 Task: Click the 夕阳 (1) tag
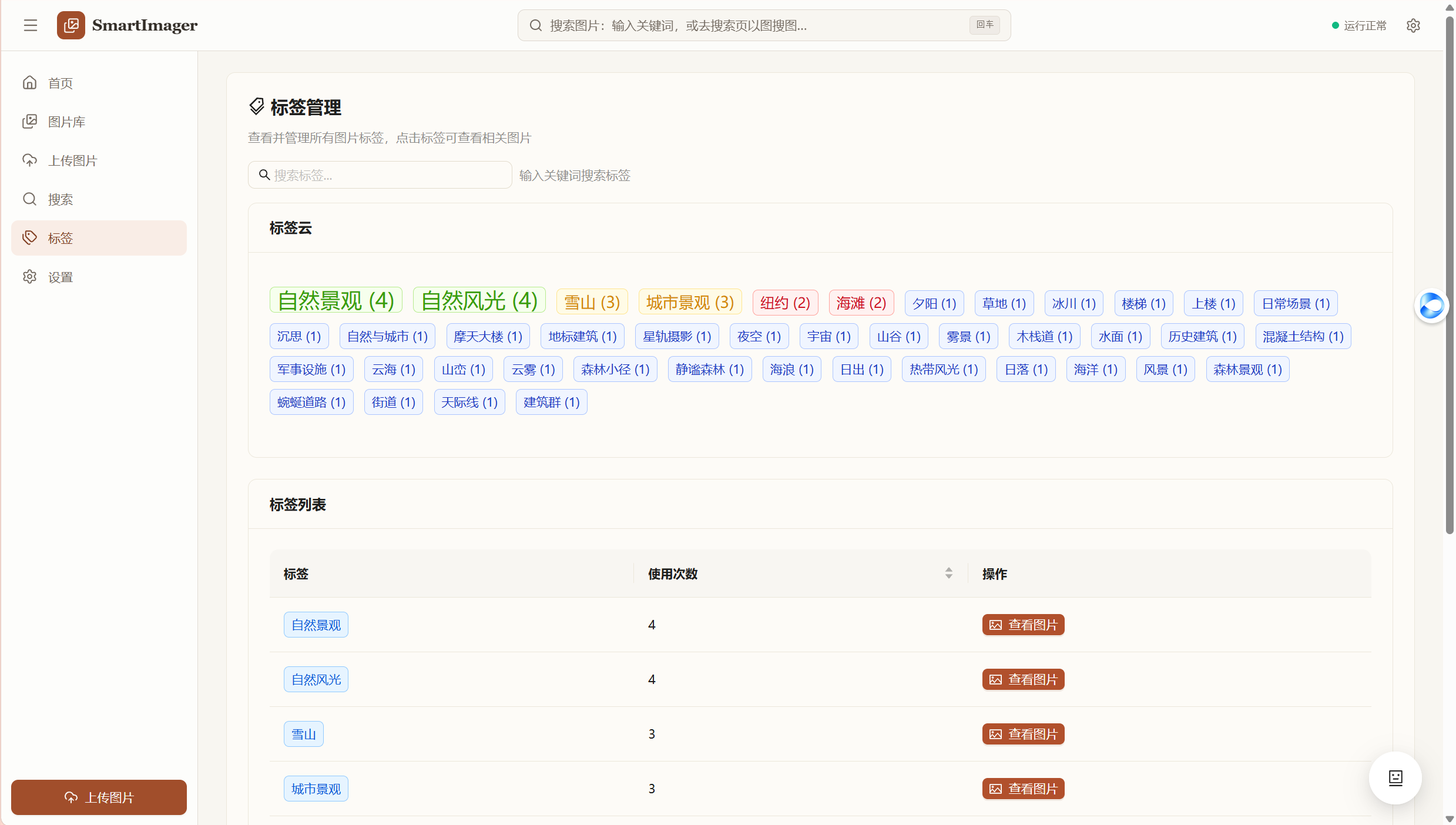(x=934, y=303)
